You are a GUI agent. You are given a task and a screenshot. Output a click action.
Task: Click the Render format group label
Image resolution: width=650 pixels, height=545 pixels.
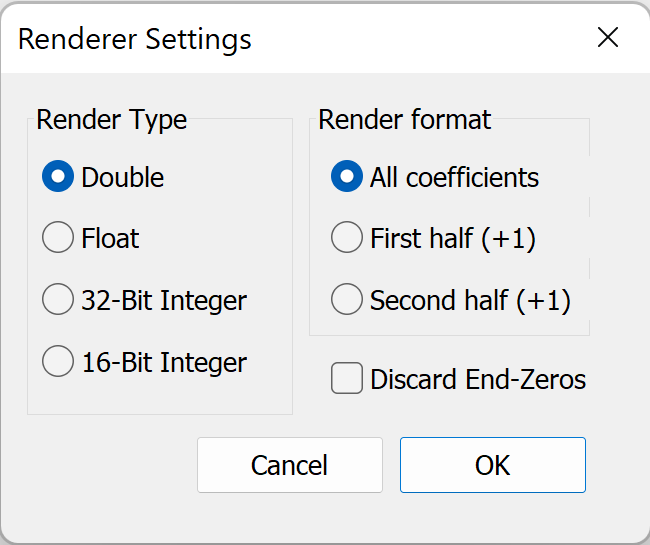tap(405, 120)
